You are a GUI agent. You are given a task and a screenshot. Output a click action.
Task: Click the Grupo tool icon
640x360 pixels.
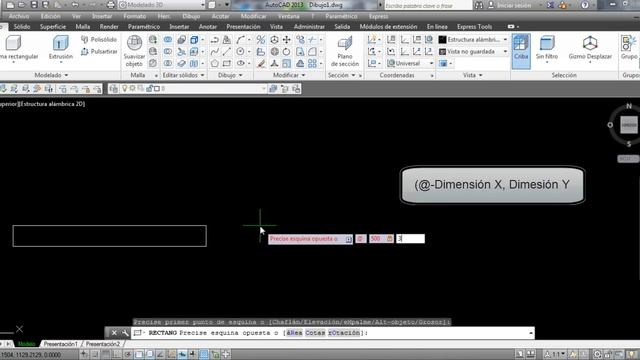(629, 47)
